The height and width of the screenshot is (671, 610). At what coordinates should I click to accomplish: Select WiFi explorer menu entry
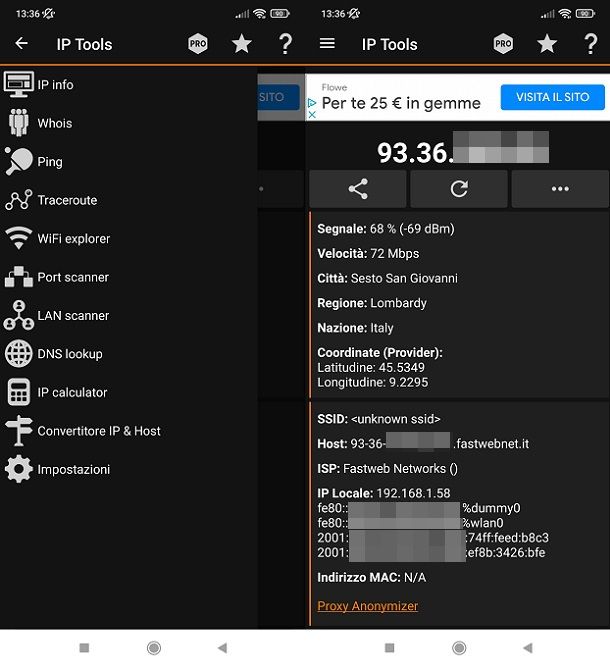[74, 239]
